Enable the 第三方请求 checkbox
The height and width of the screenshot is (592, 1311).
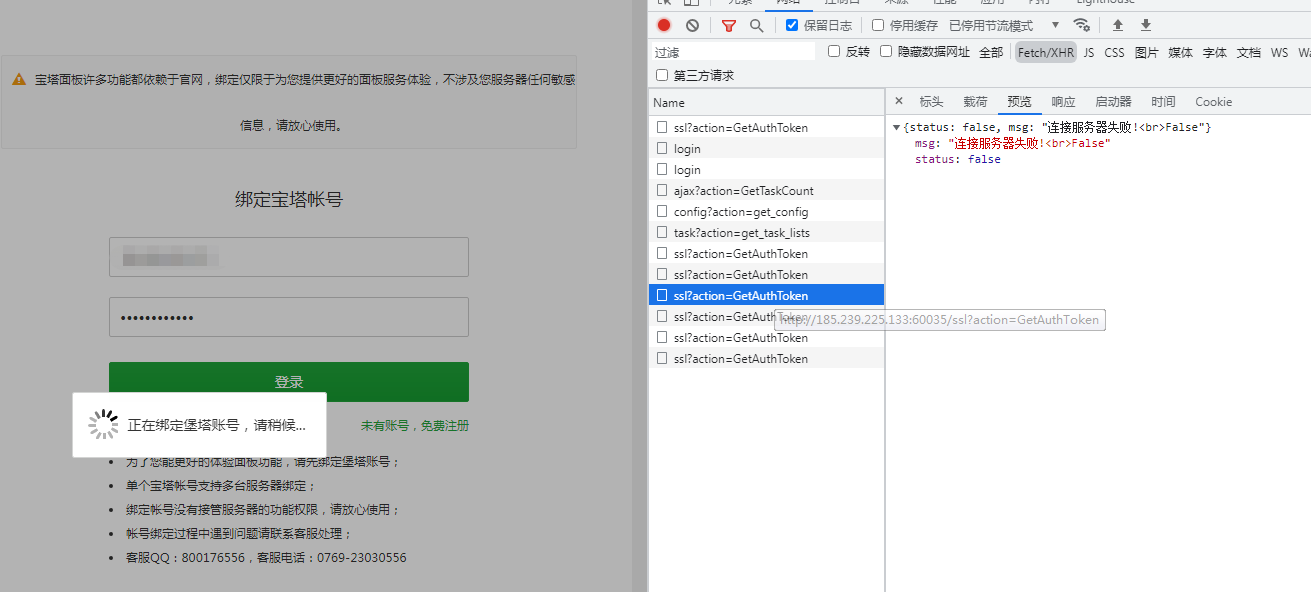click(662, 75)
